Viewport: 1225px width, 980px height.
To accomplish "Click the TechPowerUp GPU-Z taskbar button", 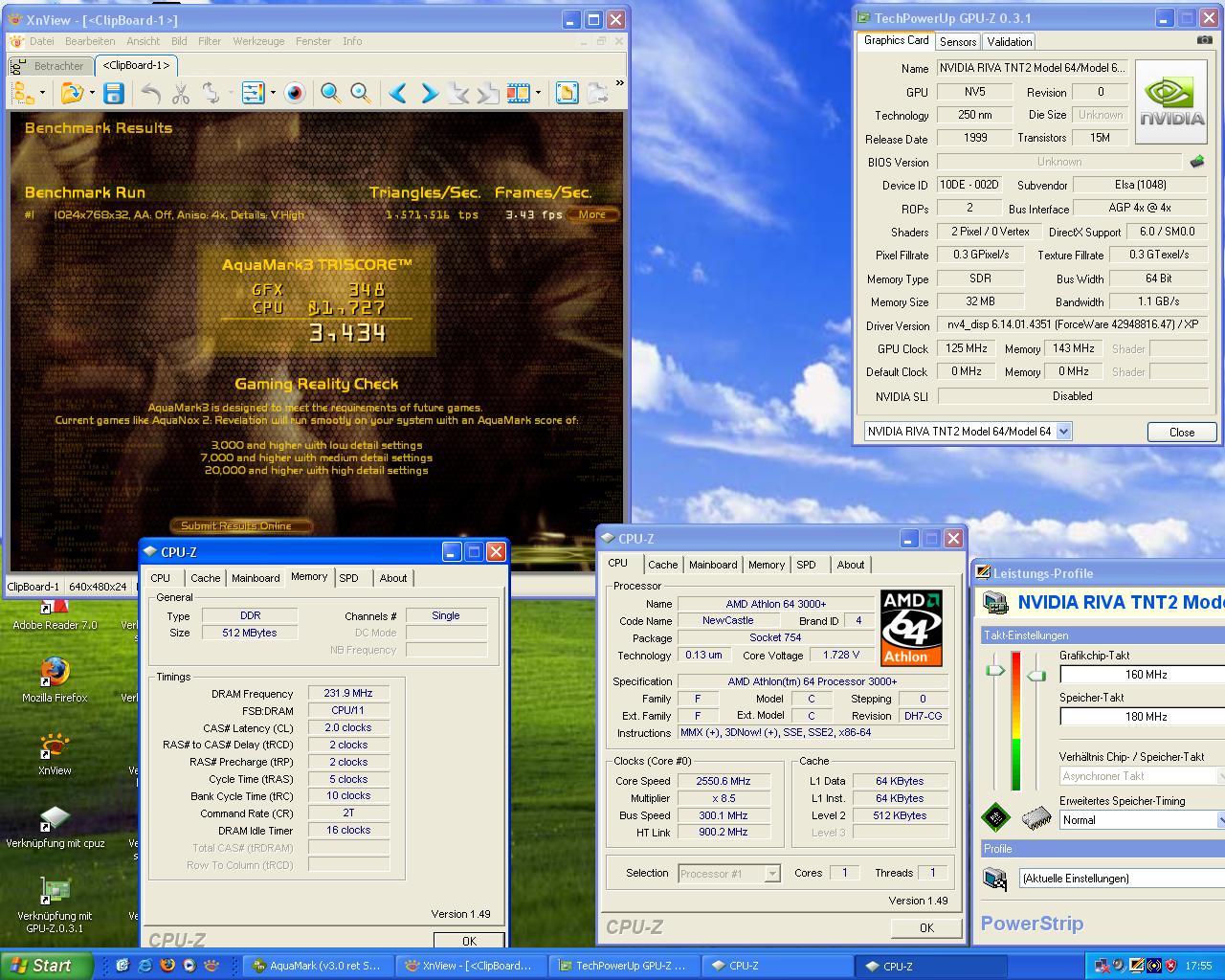I will [x=623, y=966].
